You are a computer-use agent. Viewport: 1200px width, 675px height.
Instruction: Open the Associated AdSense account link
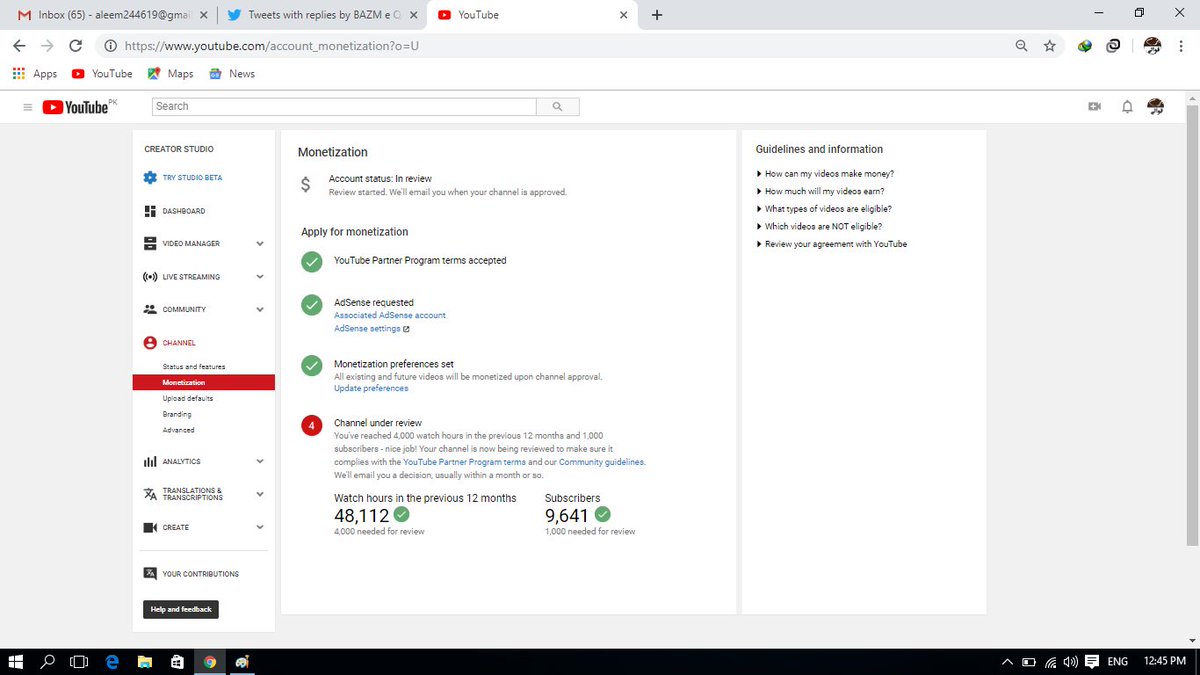390,315
